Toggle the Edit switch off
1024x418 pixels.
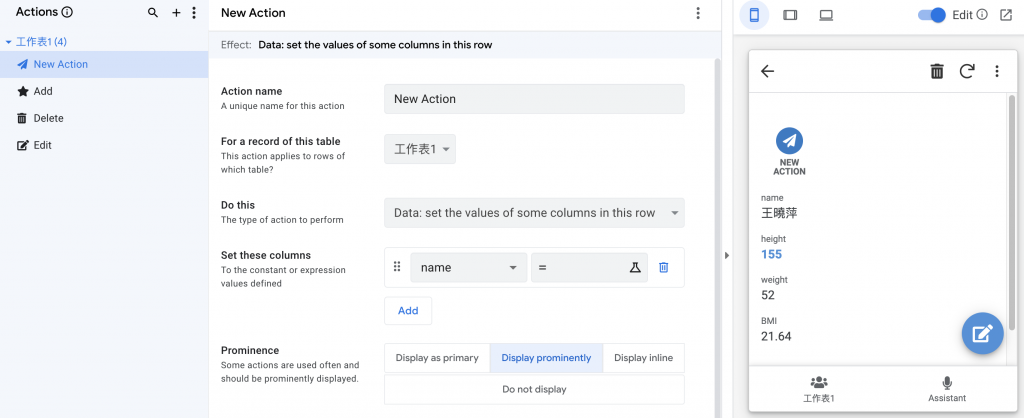point(931,15)
